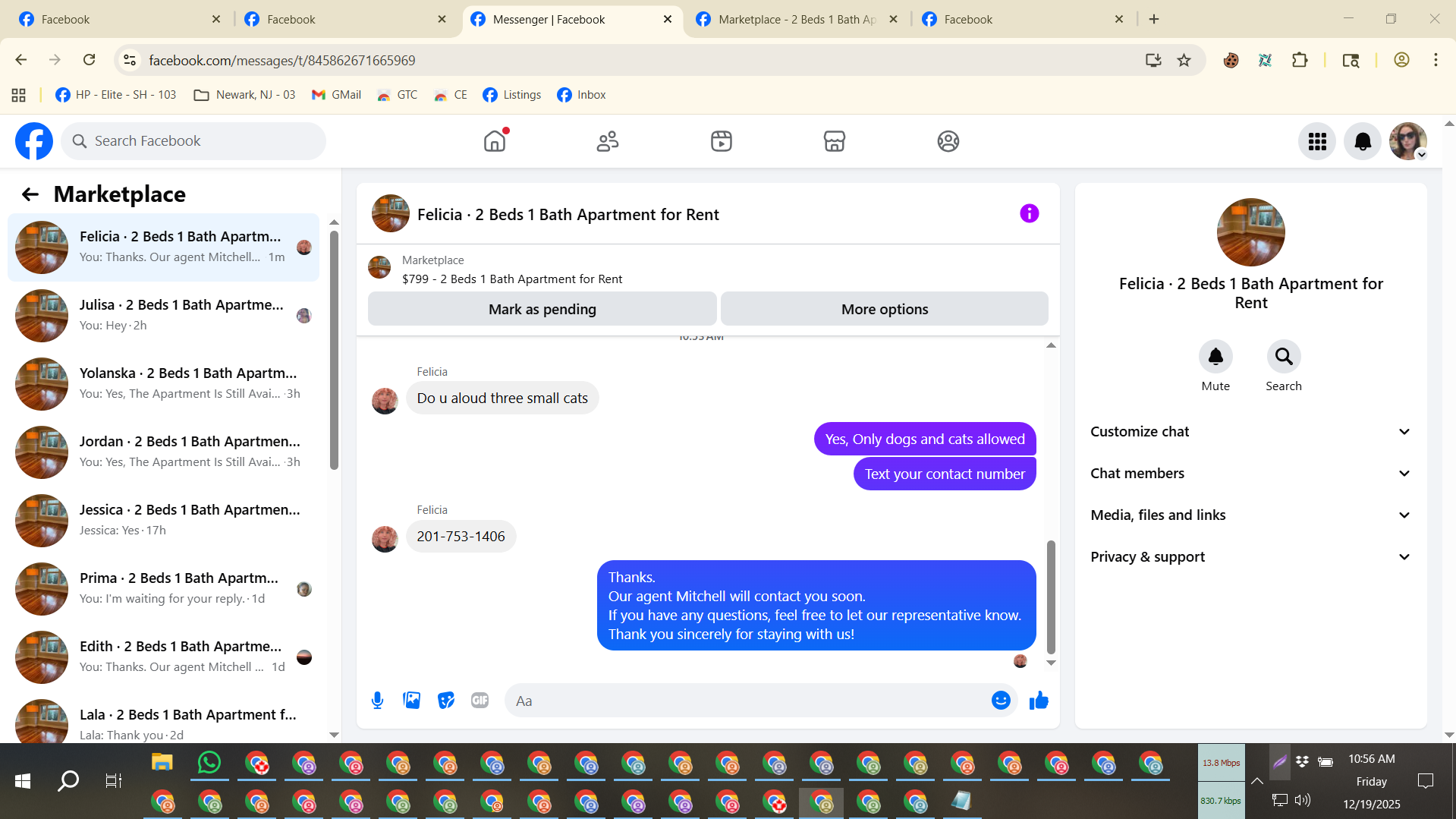This screenshot has width=1456, height=819.
Task: Open Windows Start menu
Action: [23, 781]
